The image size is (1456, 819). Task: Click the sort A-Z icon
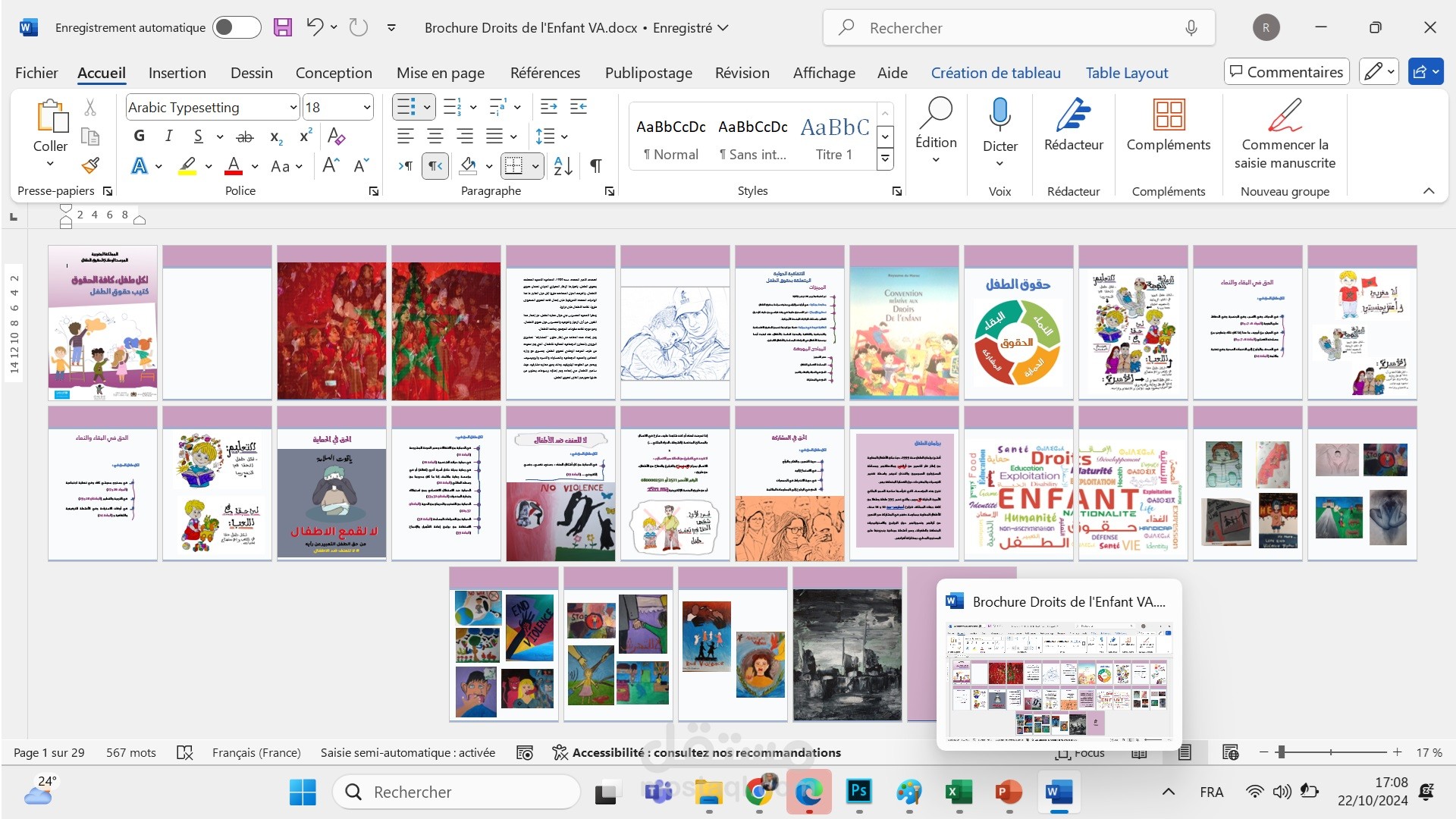[563, 165]
